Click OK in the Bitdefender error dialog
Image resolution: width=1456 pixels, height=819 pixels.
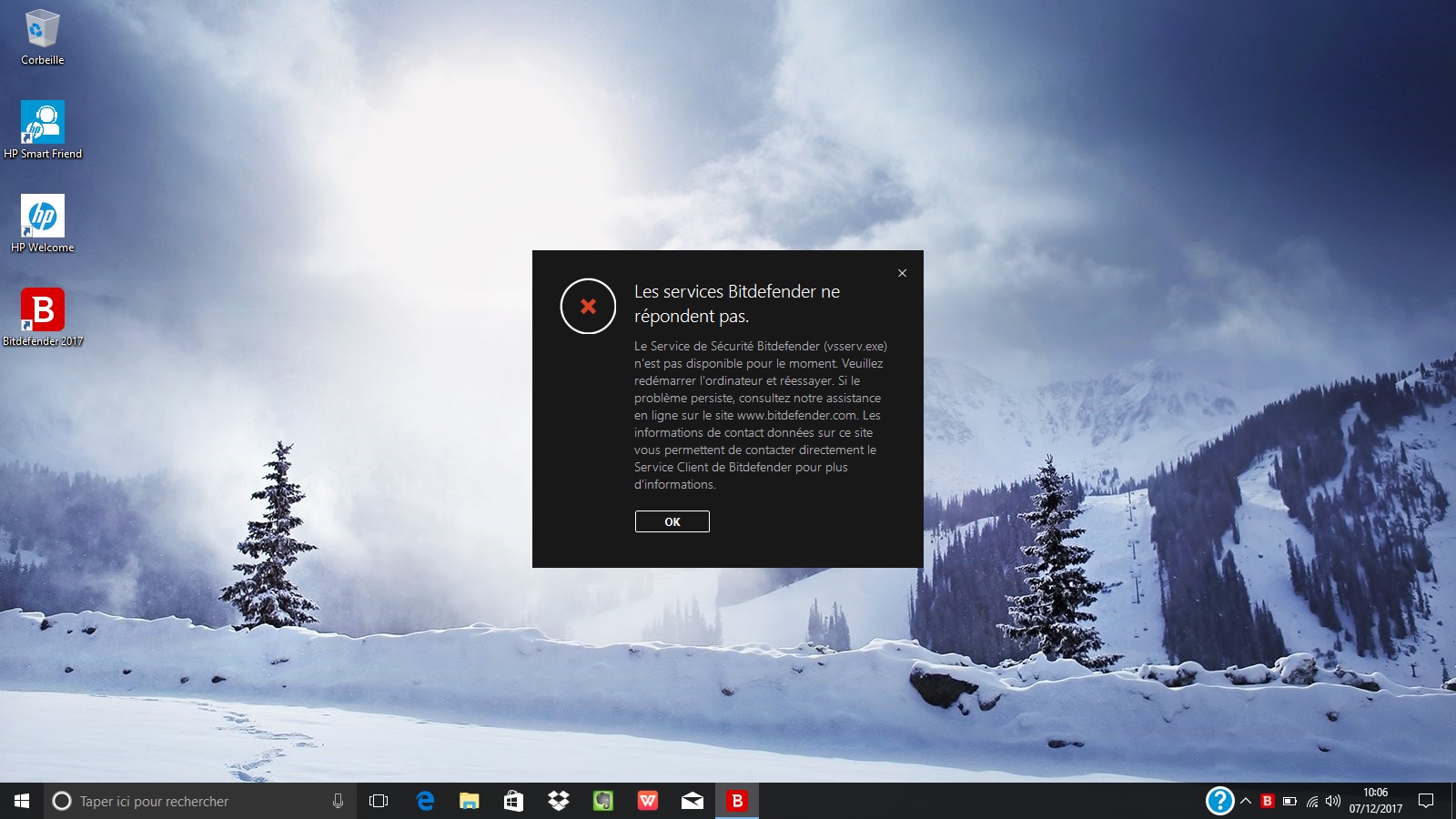(x=672, y=521)
